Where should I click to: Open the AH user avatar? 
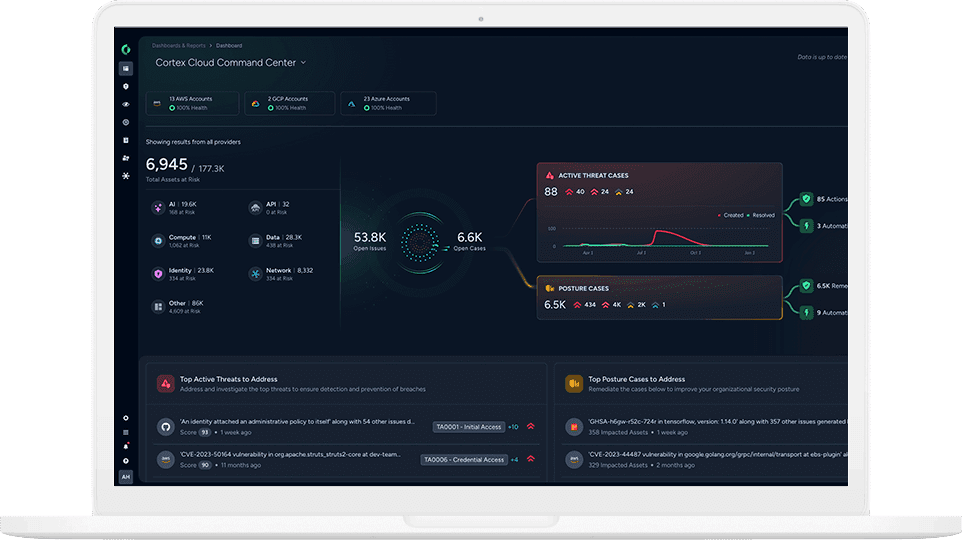pyautogui.click(x=126, y=477)
